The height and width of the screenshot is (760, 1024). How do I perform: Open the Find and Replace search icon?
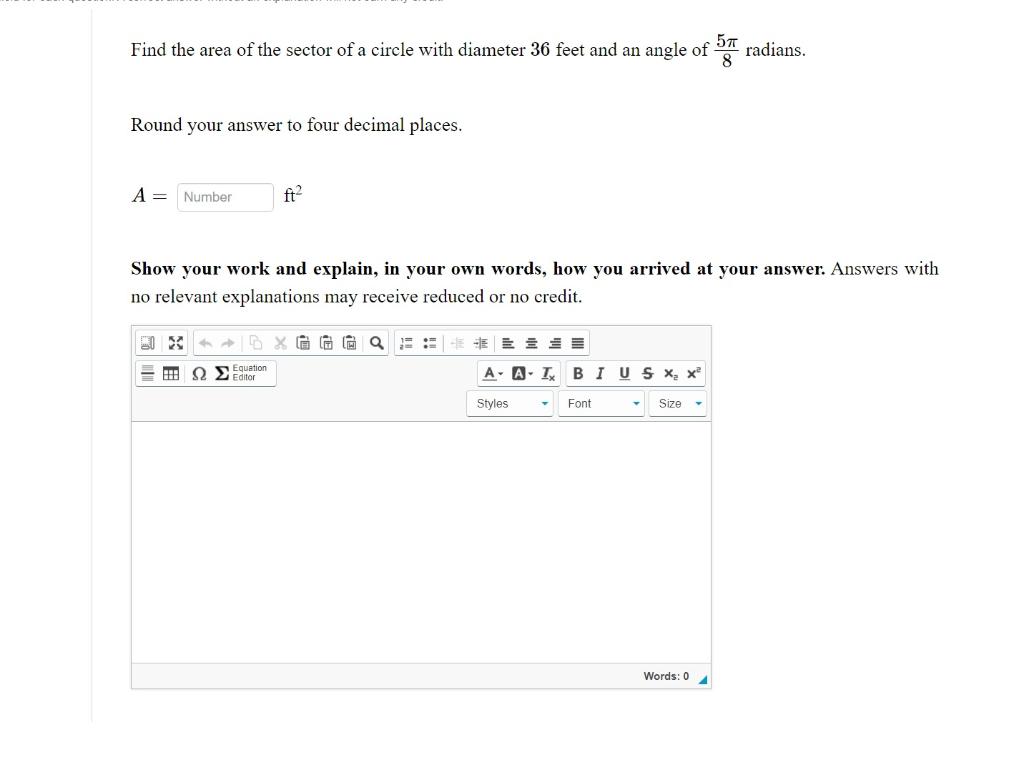pos(376,342)
